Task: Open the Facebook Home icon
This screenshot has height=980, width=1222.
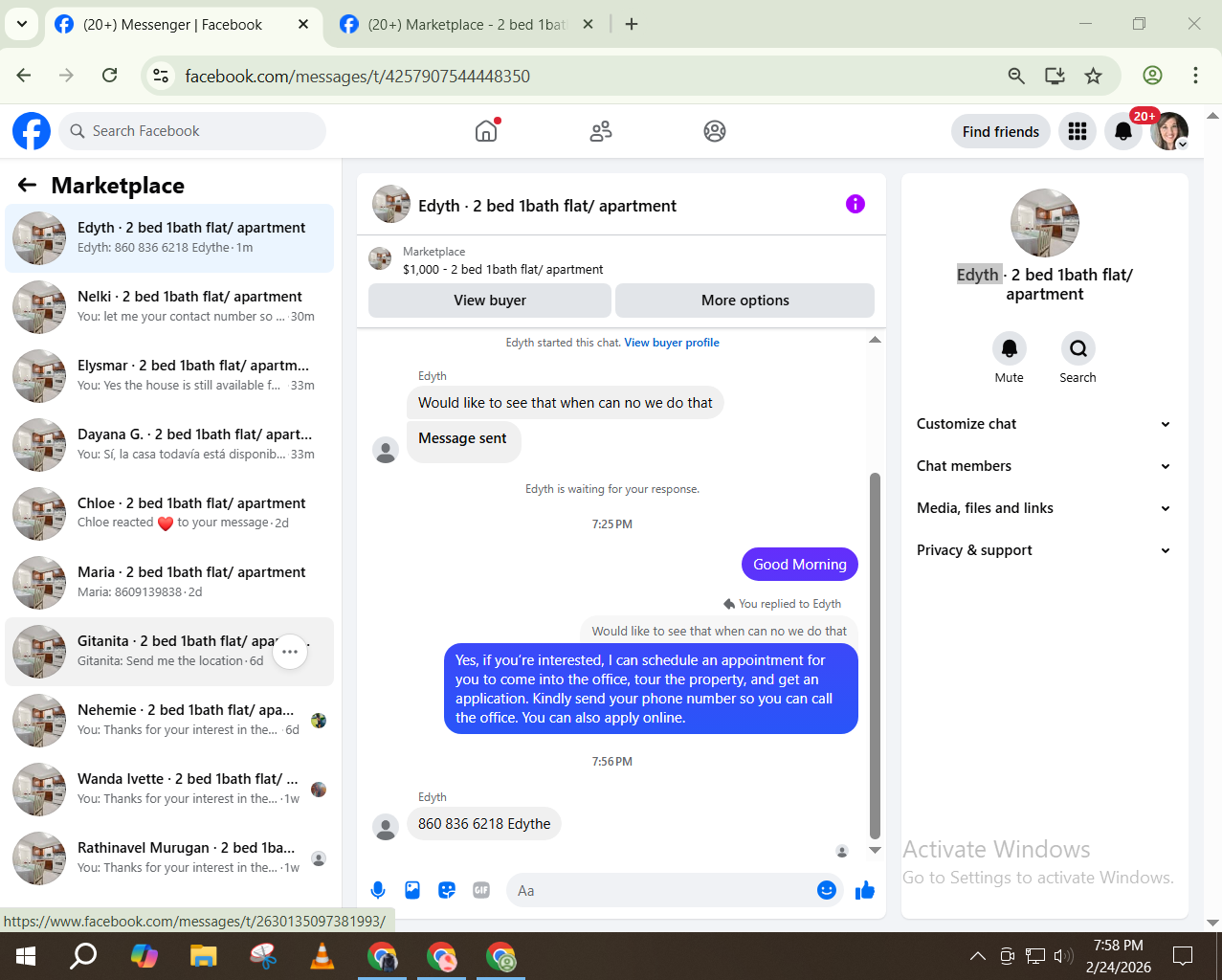Action: pyautogui.click(x=486, y=131)
